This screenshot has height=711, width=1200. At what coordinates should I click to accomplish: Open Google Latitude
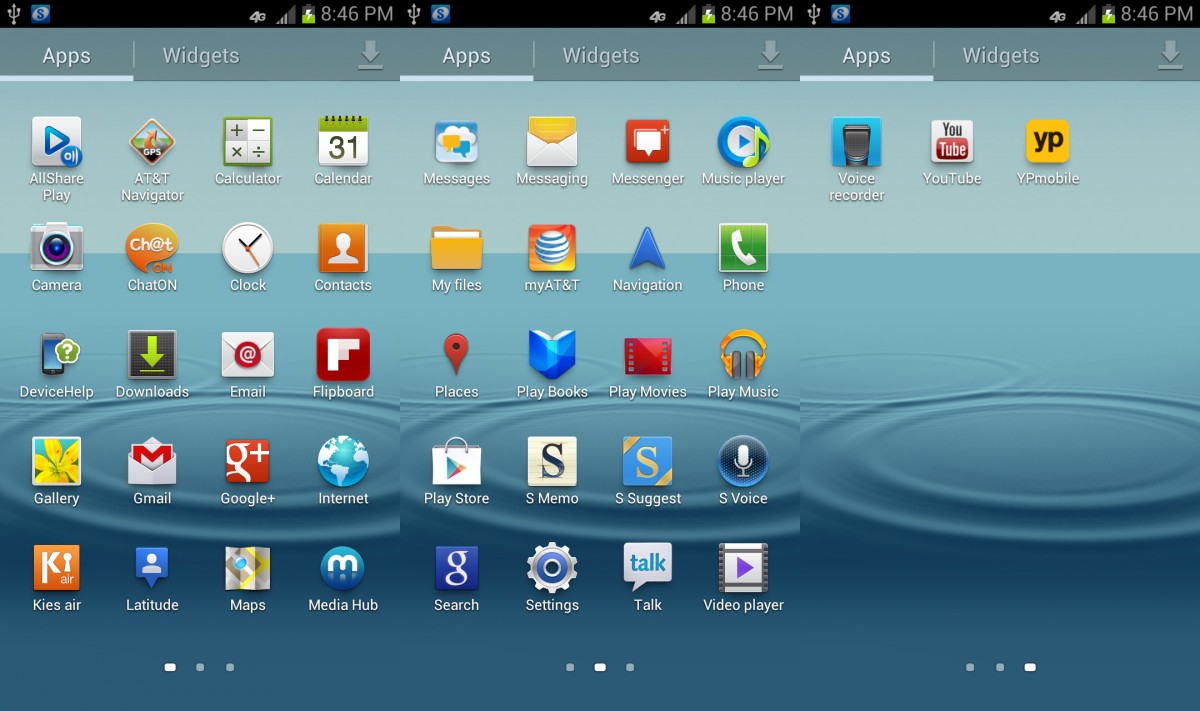(152, 568)
